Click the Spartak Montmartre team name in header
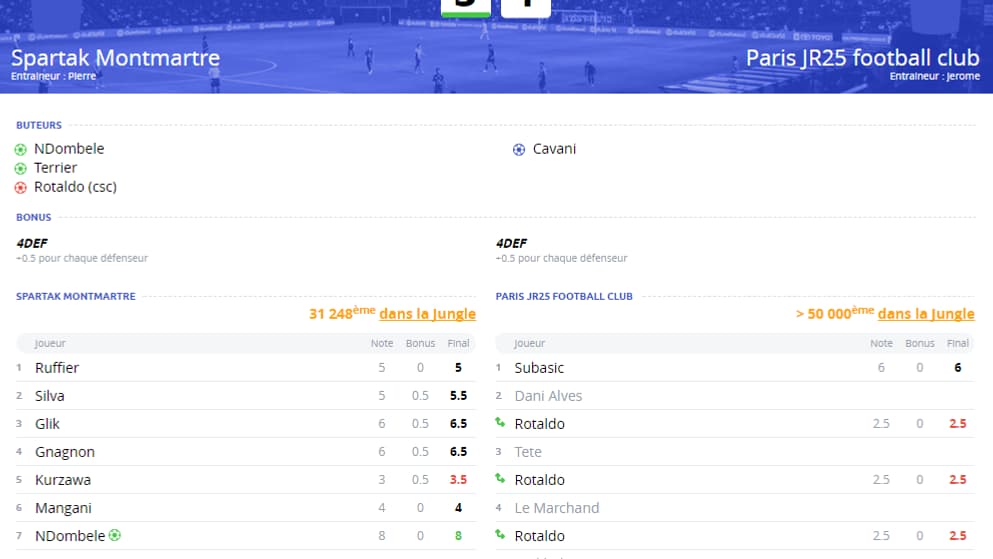 (115, 57)
